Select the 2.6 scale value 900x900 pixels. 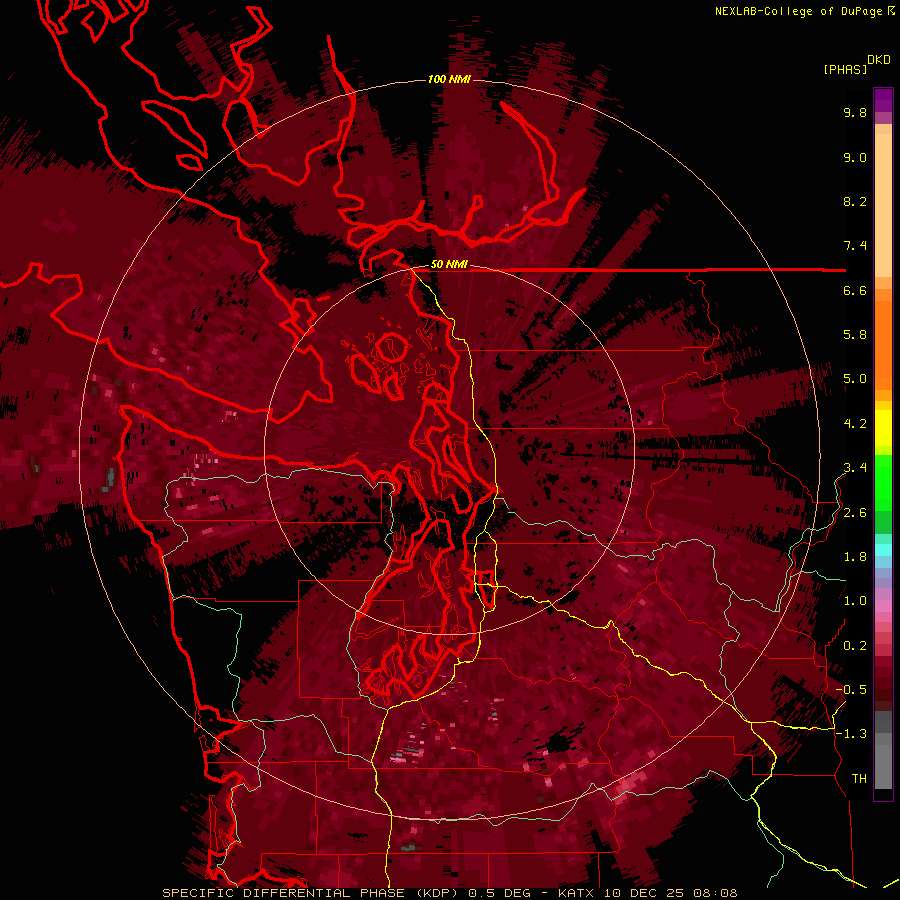(855, 513)
